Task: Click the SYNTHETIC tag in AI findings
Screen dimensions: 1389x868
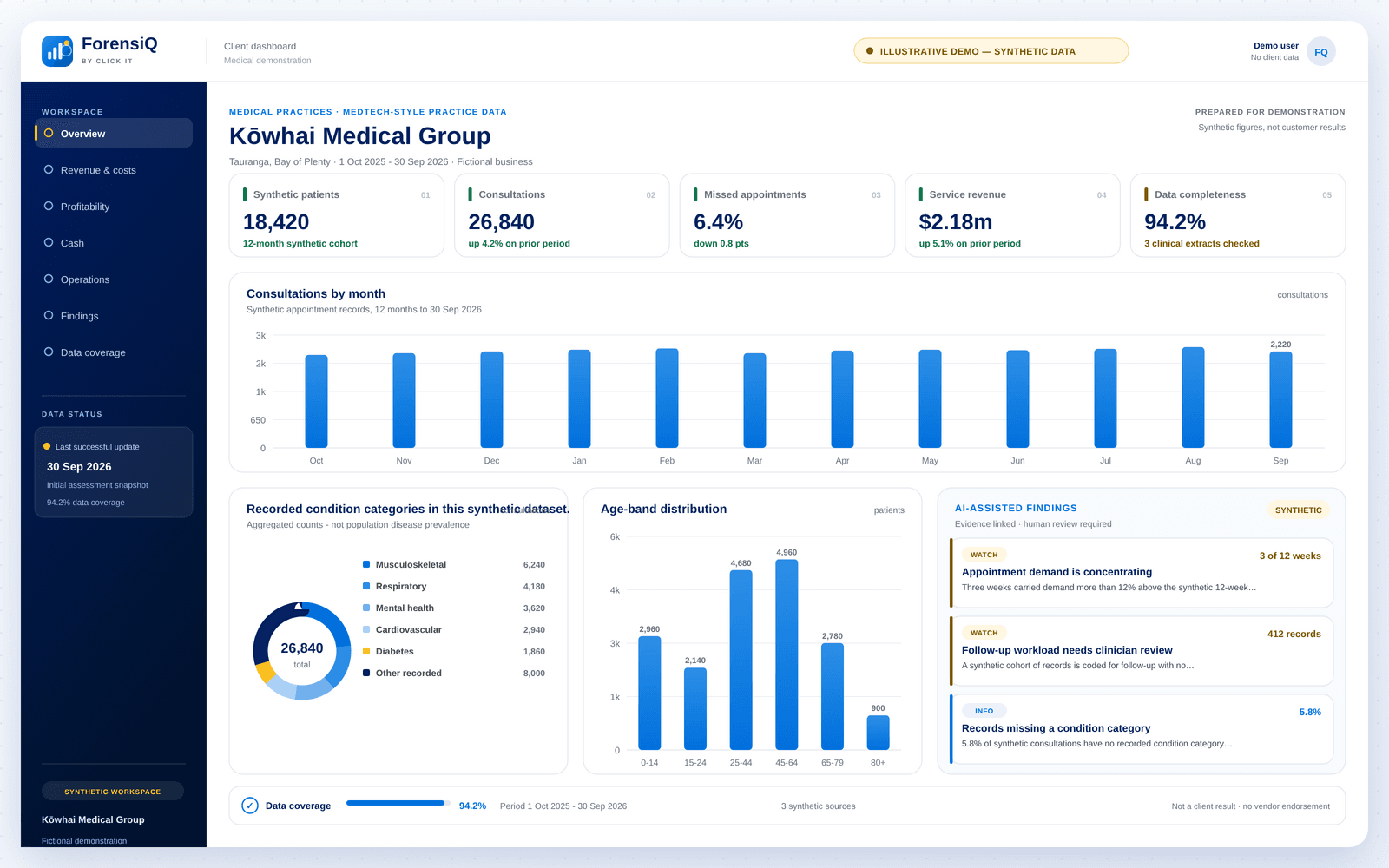Action: [x=1298, y=510]
